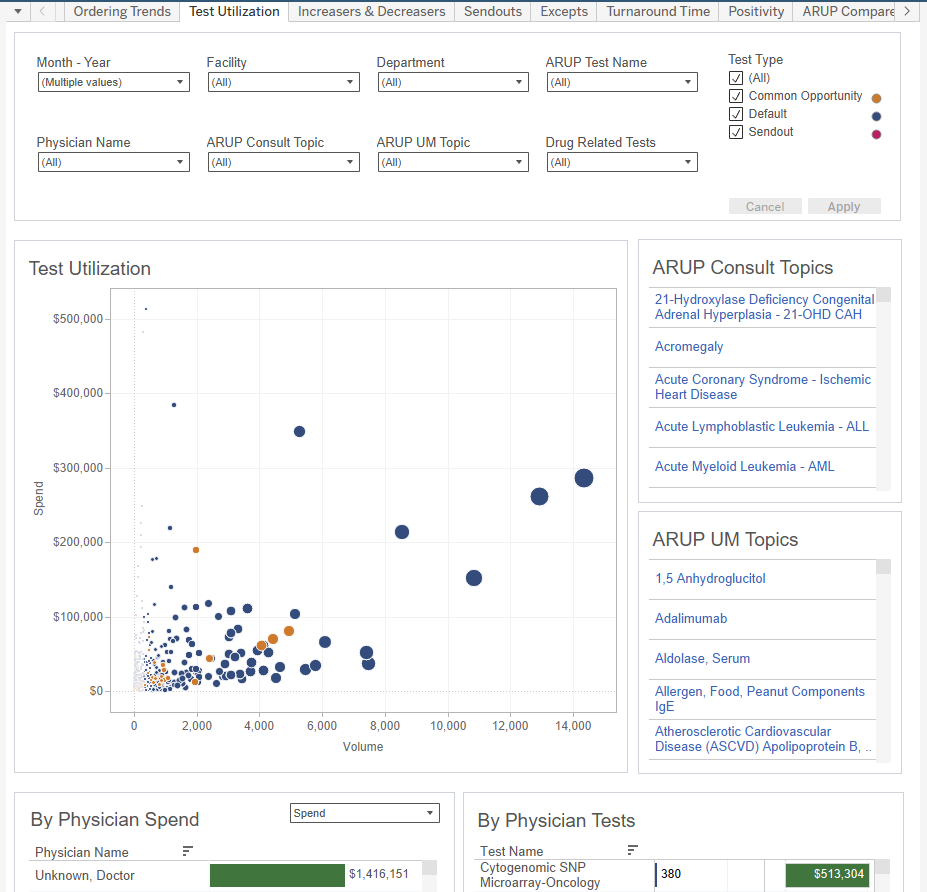The image size is (927, 892).
Task: Toggle the Sendout test type checkbox
Action: click(736, 132)
